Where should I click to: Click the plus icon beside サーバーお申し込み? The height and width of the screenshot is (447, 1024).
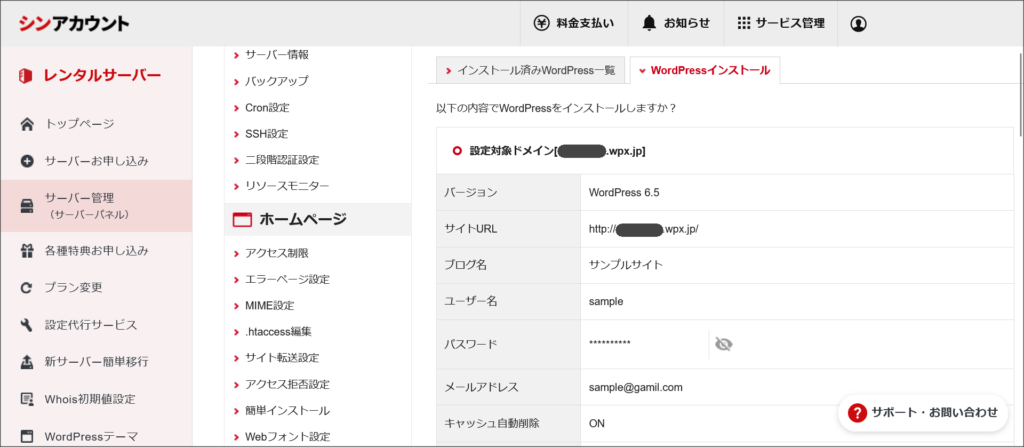(x=27, y=161)
